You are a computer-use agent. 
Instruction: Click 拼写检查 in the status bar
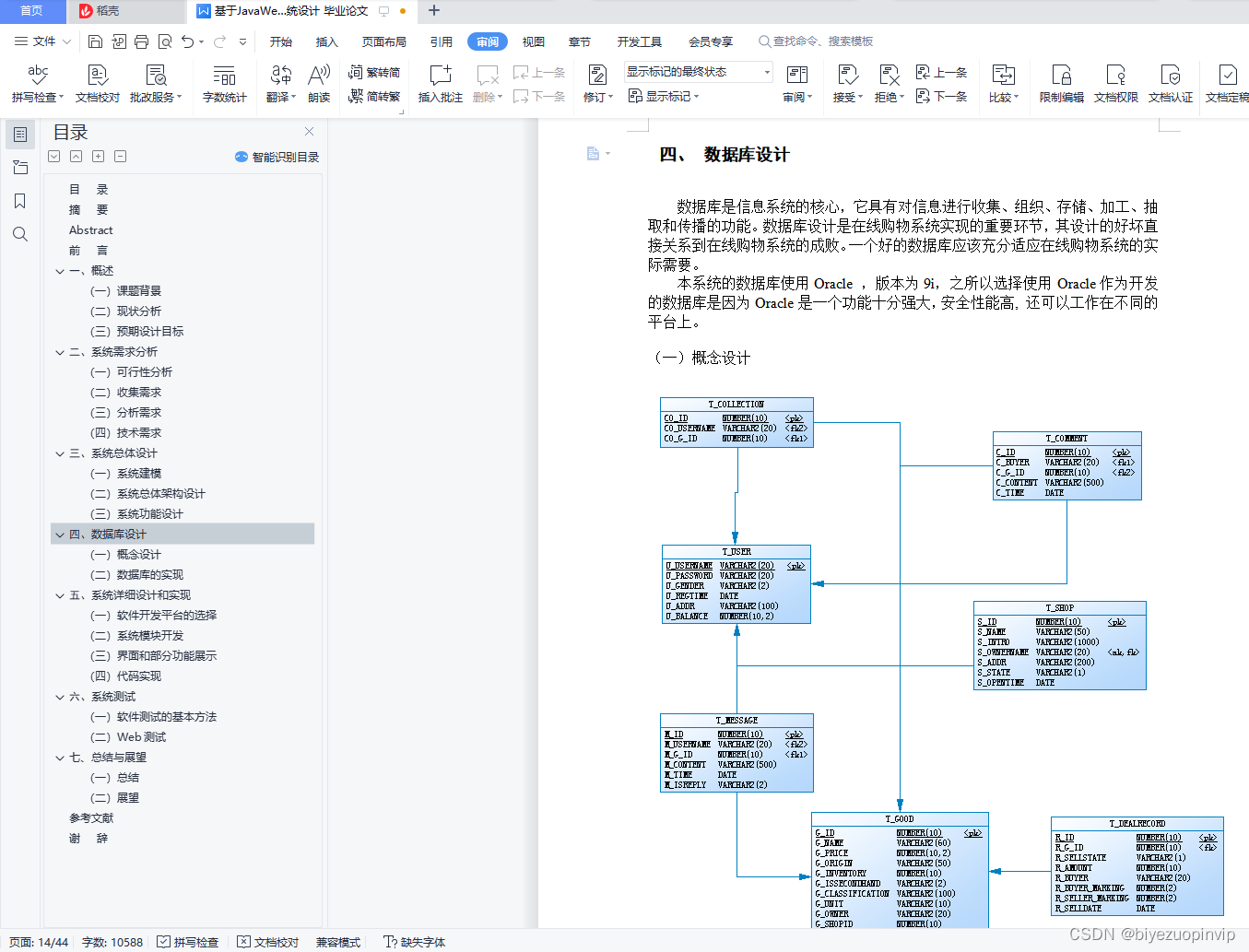188,942
